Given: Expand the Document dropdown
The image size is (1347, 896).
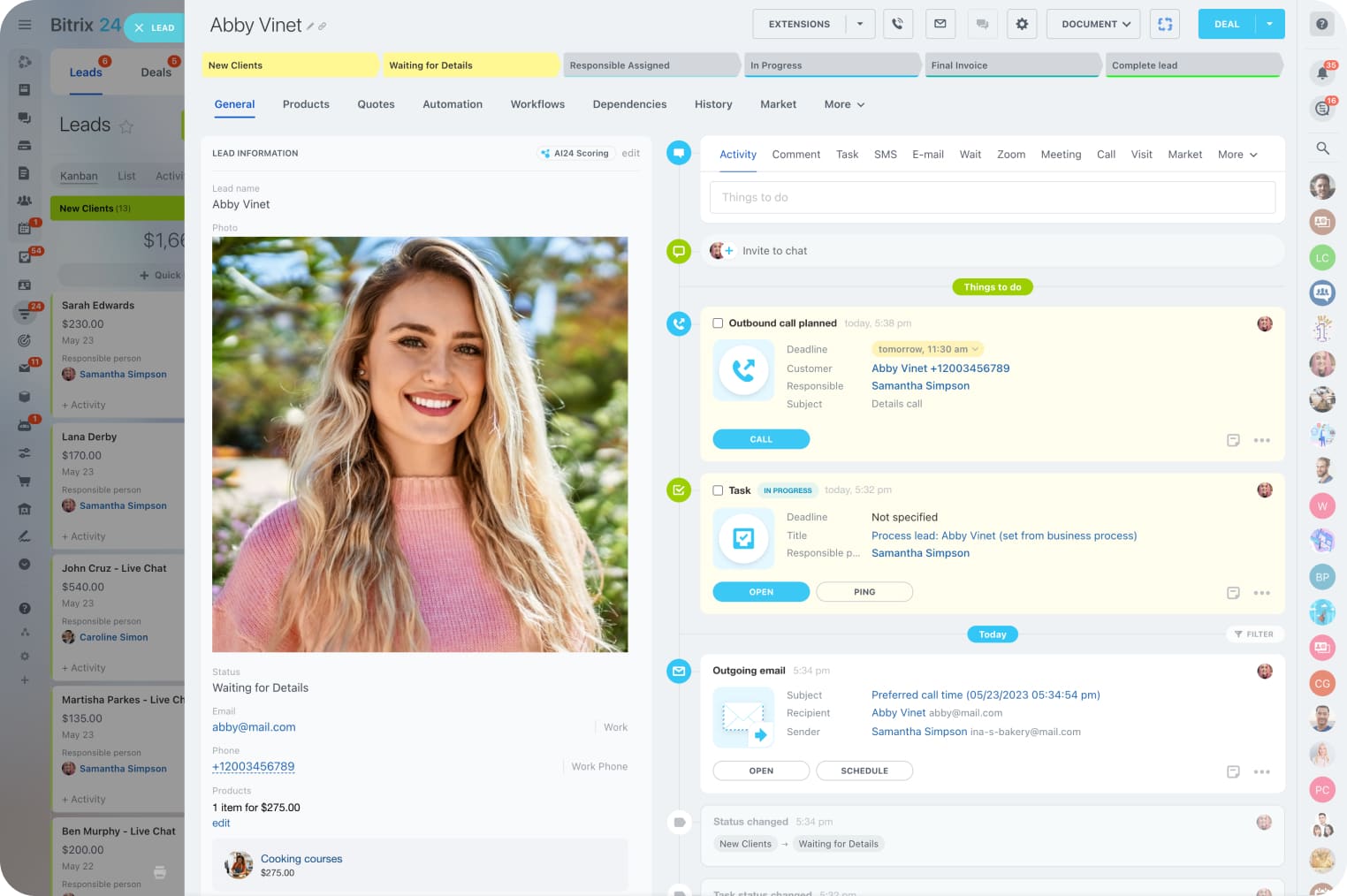Looking at the screenshot, I should [x=1094, y=24].
